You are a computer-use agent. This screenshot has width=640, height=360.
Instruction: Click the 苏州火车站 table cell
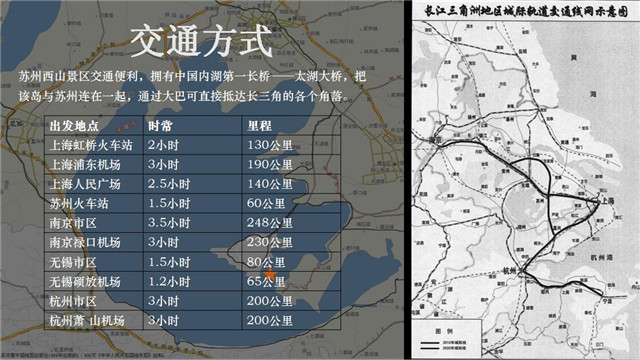(x=94, y=203)
